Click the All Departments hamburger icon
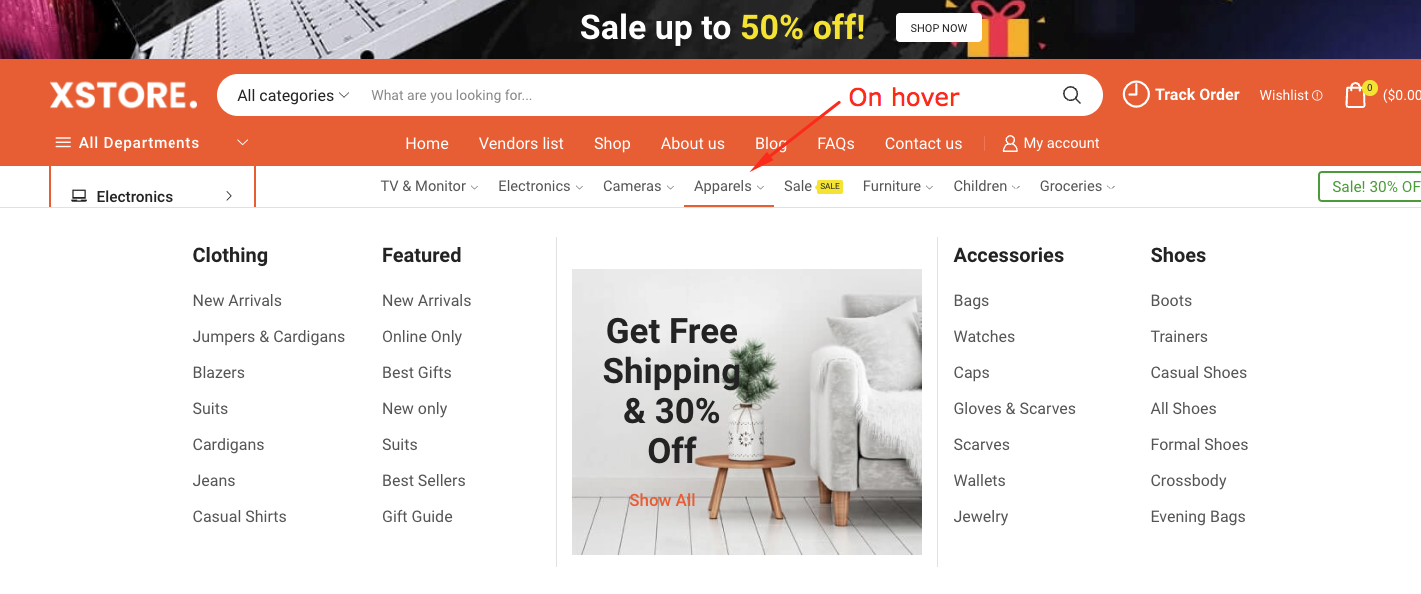 pos(63,143)
